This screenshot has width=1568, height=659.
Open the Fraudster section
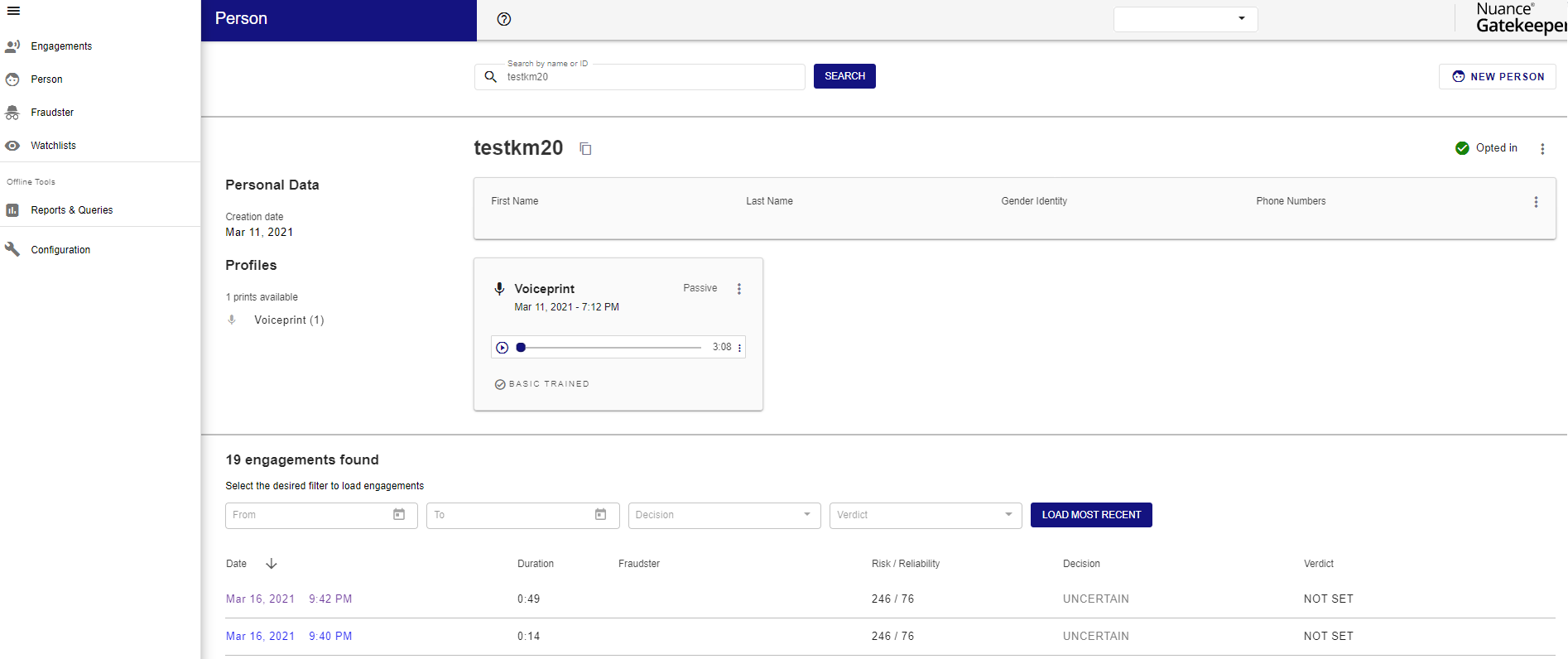click(x=52, y=113)
